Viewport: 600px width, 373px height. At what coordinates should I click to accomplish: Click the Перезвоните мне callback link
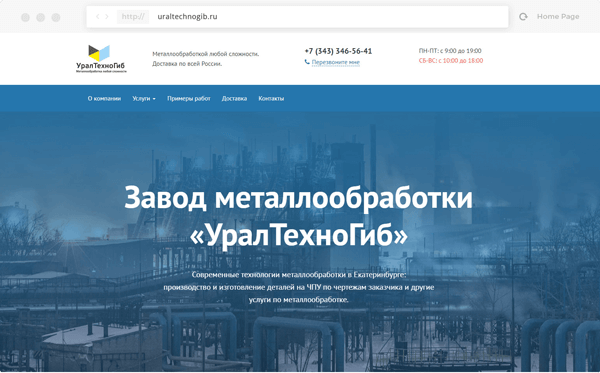click(x=336, y=62)
